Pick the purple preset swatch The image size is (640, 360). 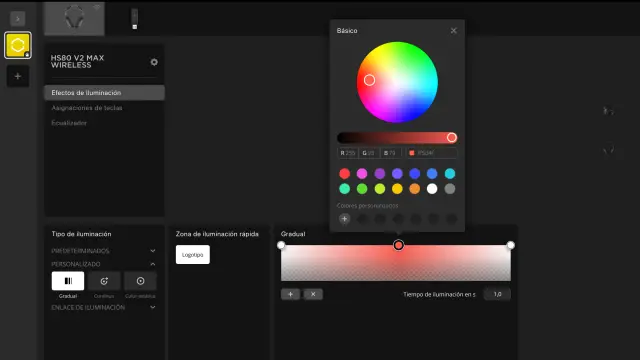[380, 173]
